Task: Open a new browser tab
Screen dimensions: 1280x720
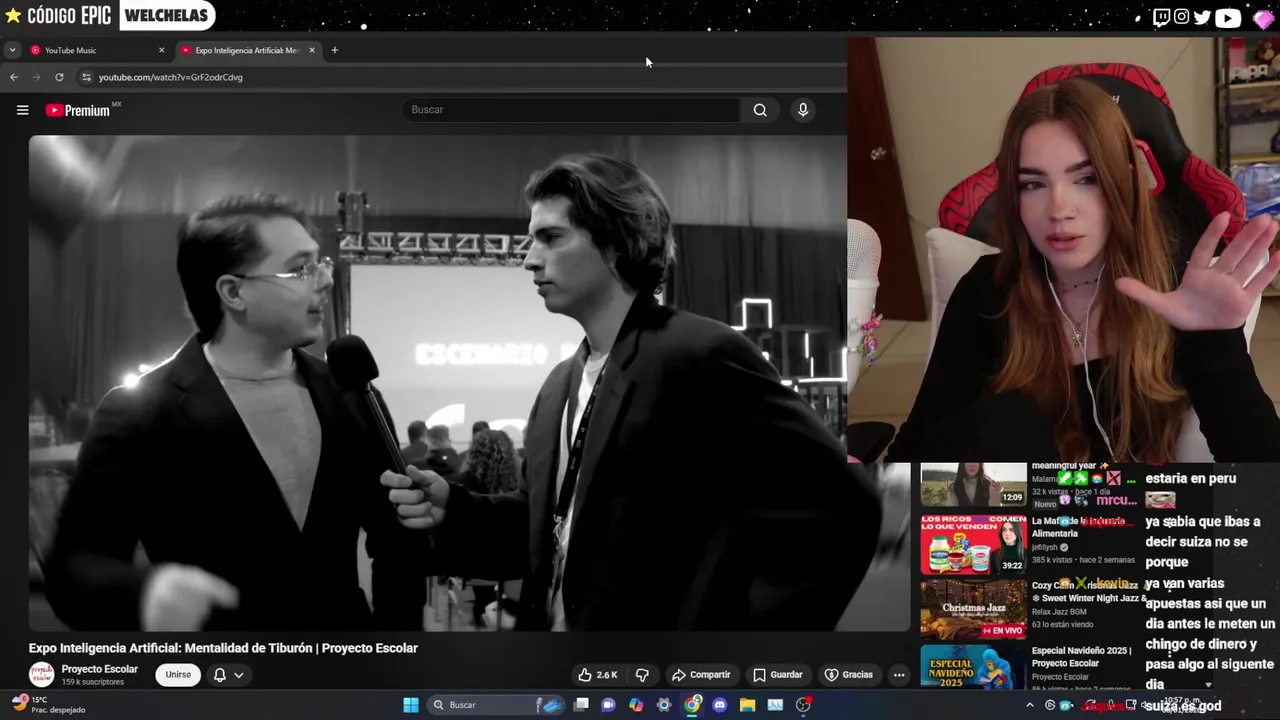Action: [334, 50]
